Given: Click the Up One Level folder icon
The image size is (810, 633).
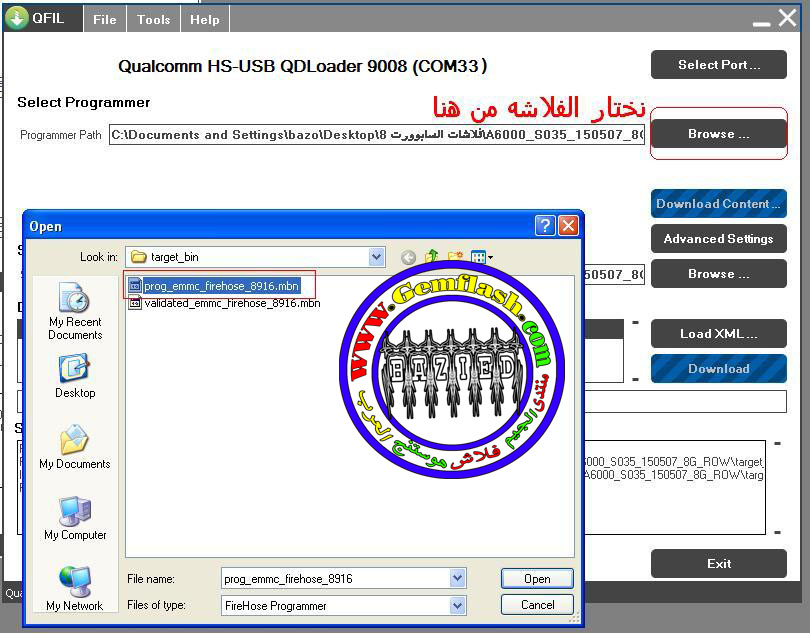Looking at the screenshot, I should click(431, 256).
